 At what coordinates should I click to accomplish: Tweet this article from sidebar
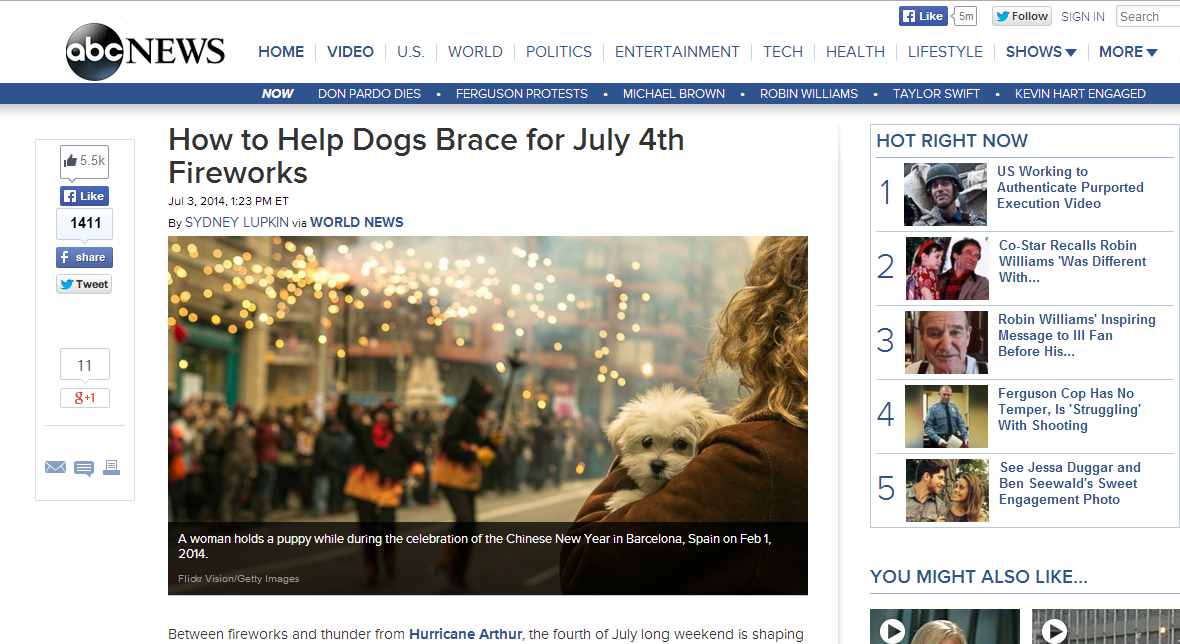point(84,284)
